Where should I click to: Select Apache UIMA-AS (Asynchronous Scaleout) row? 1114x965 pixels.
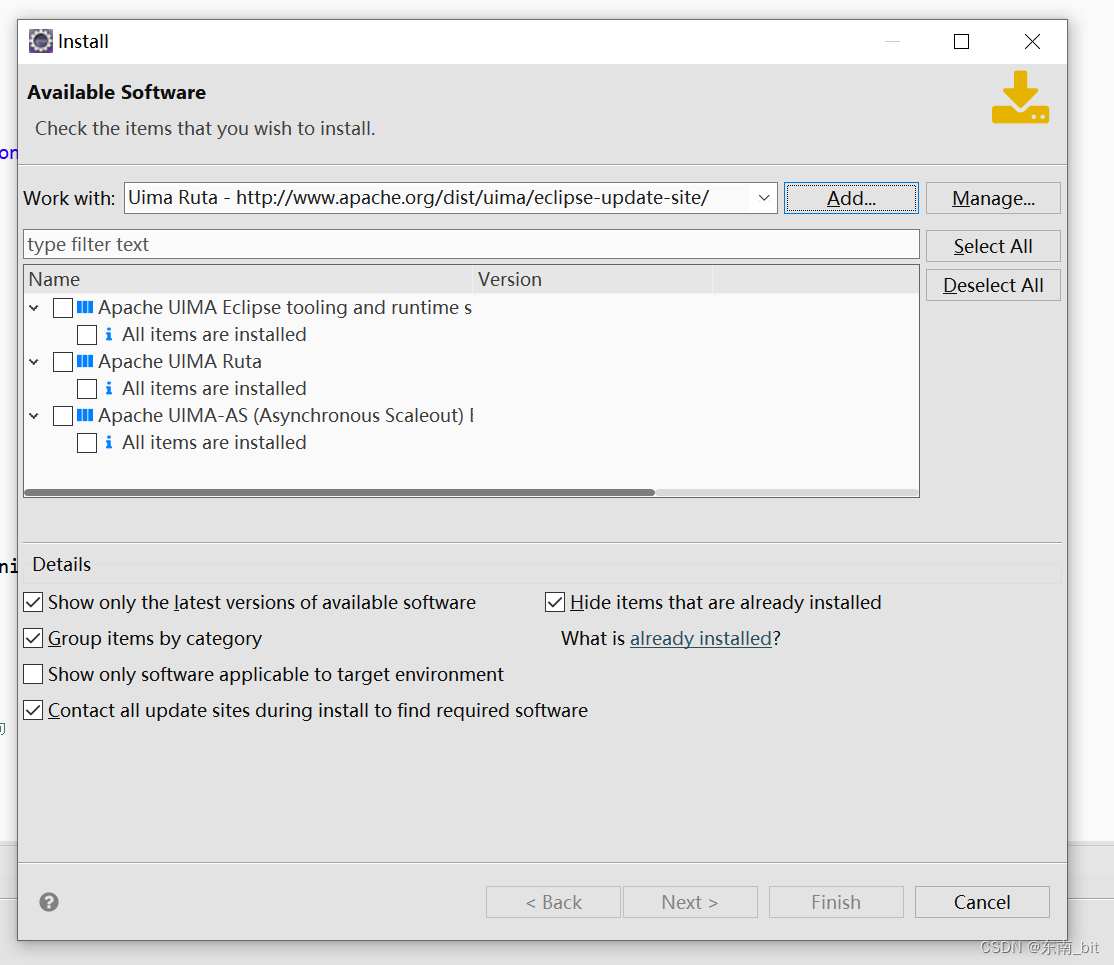(286, 415)
